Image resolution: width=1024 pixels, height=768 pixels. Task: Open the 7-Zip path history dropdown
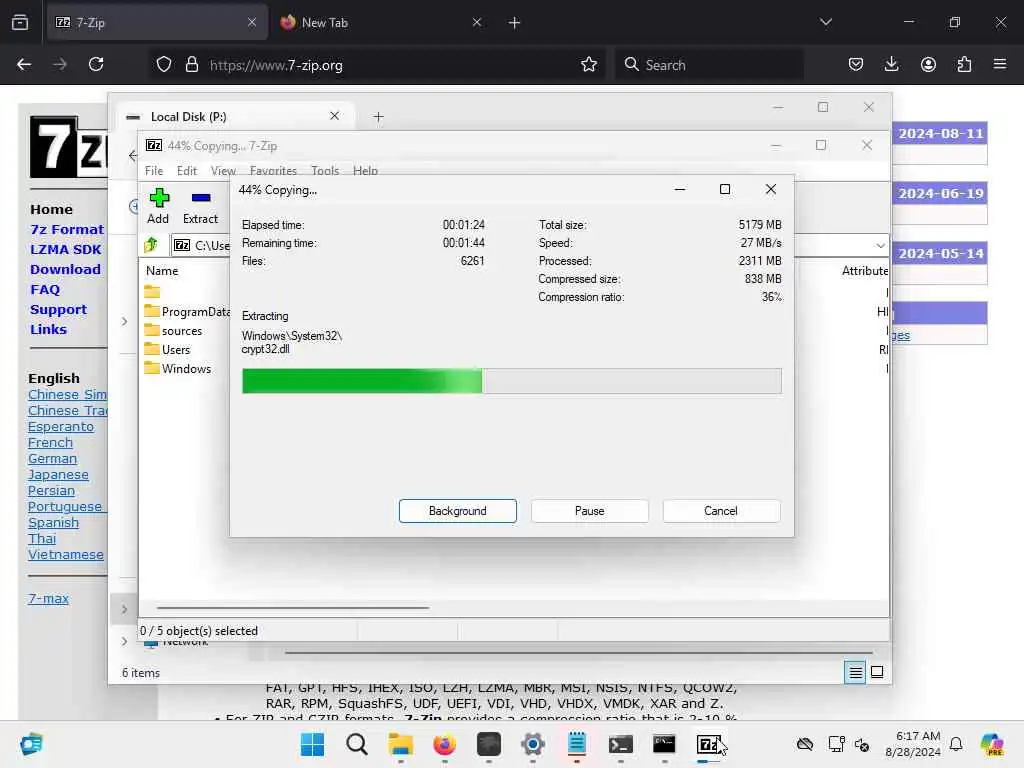click(880, 246)
